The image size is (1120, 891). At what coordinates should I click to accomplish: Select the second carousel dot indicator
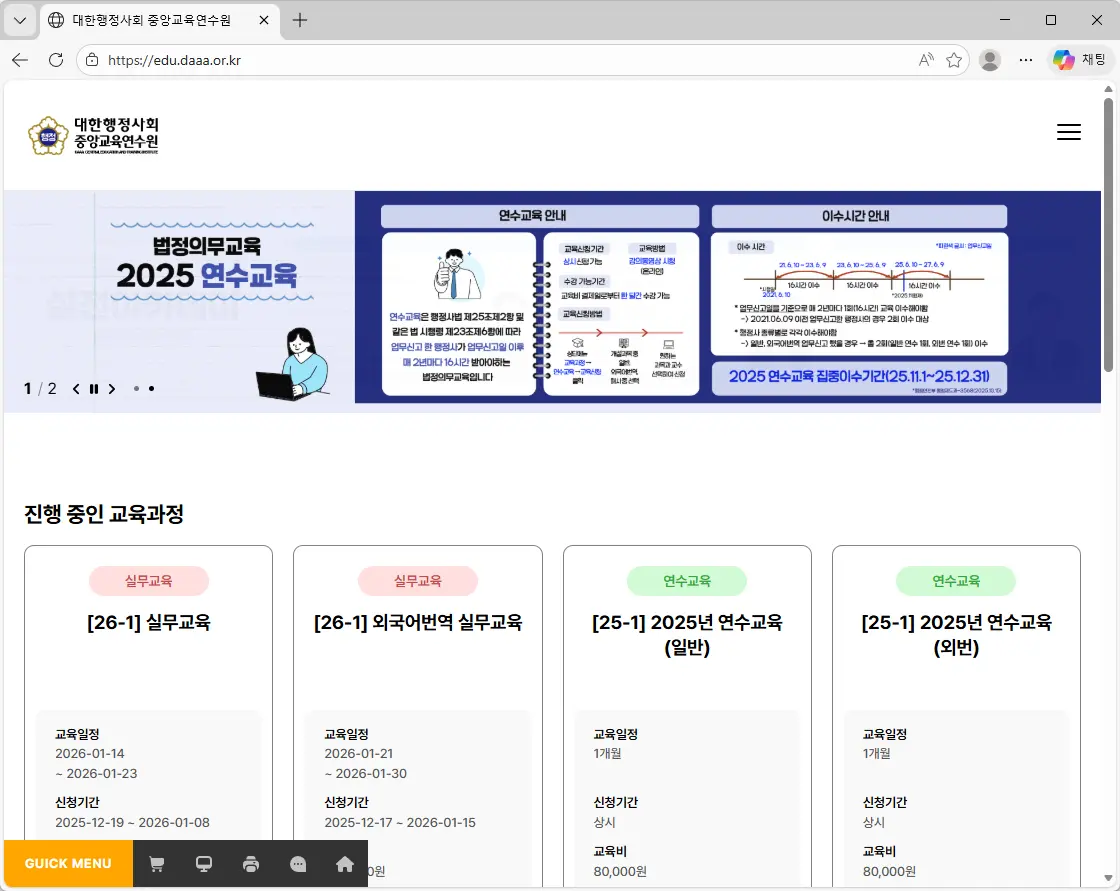(x=151, y=389)
